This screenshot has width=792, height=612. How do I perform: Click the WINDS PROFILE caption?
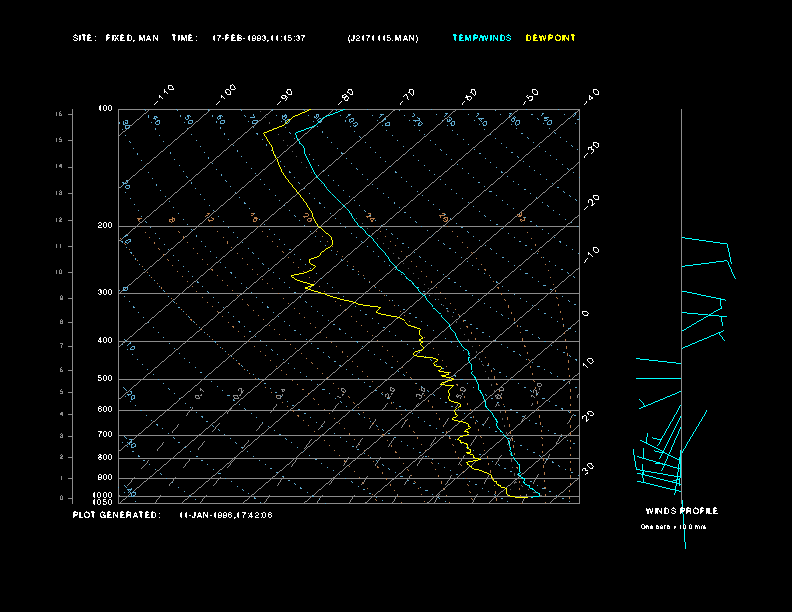pos(680,511)
